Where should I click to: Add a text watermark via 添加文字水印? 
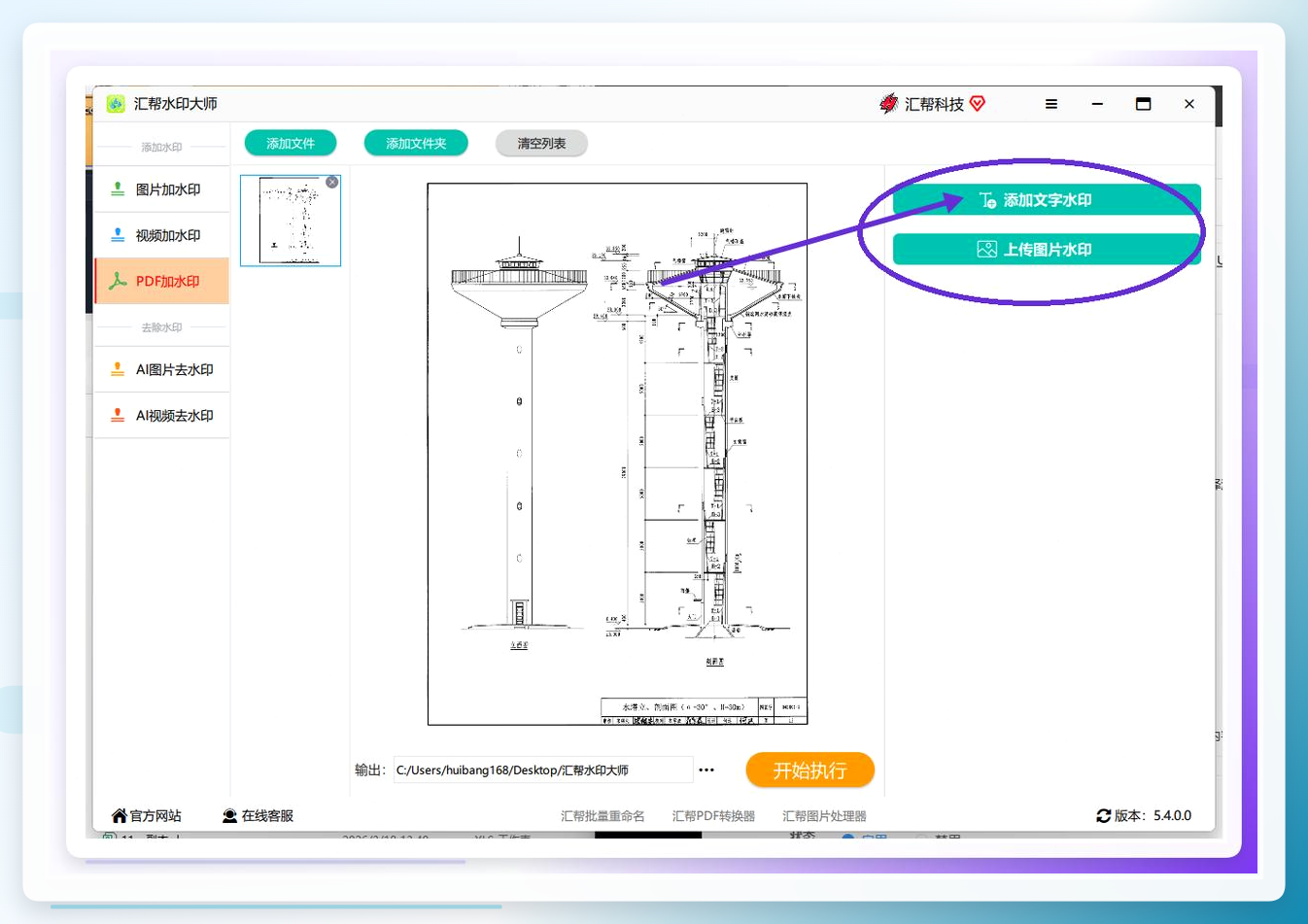coord(1047,200)
